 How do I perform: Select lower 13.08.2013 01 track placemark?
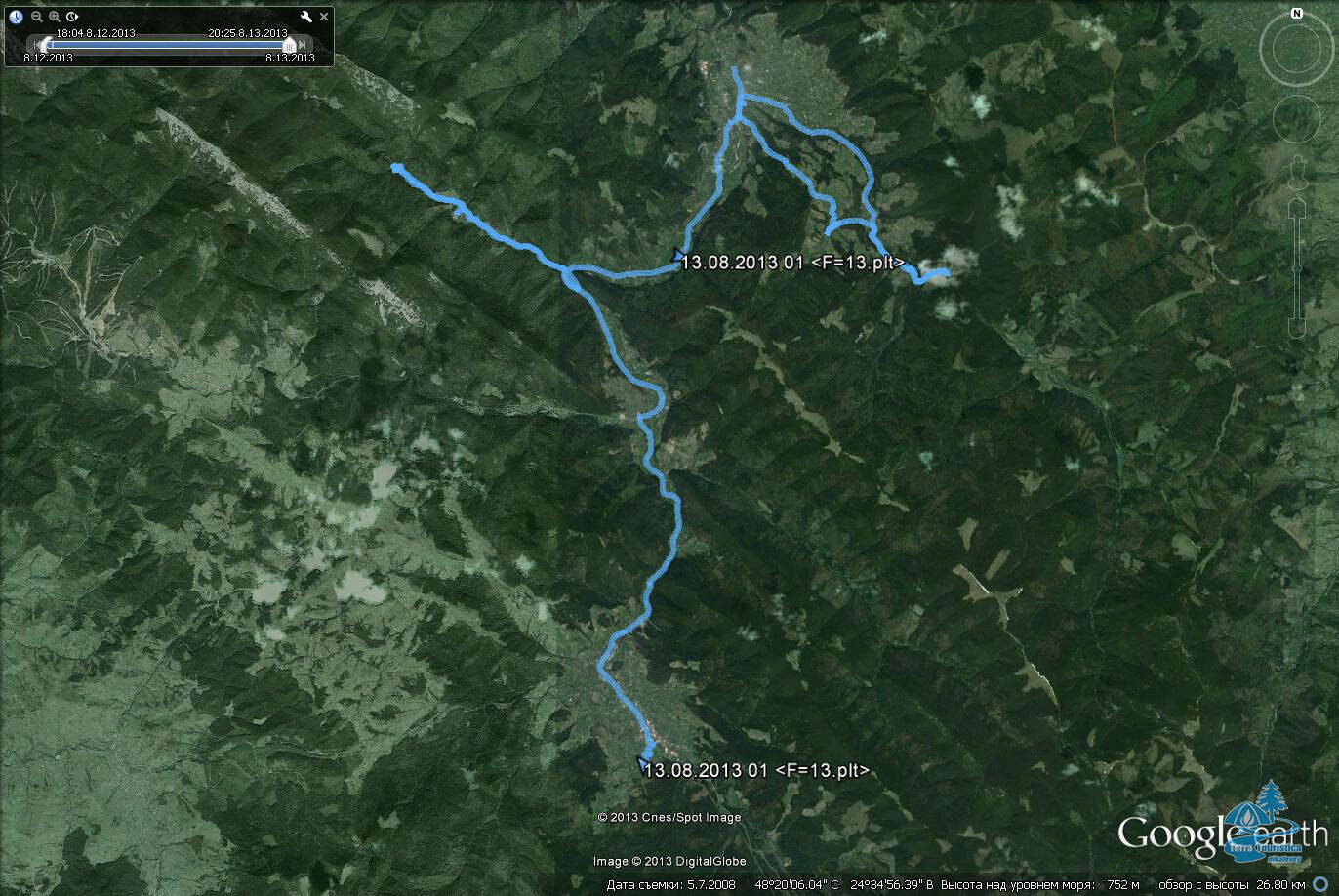click(x=644, y=764)
